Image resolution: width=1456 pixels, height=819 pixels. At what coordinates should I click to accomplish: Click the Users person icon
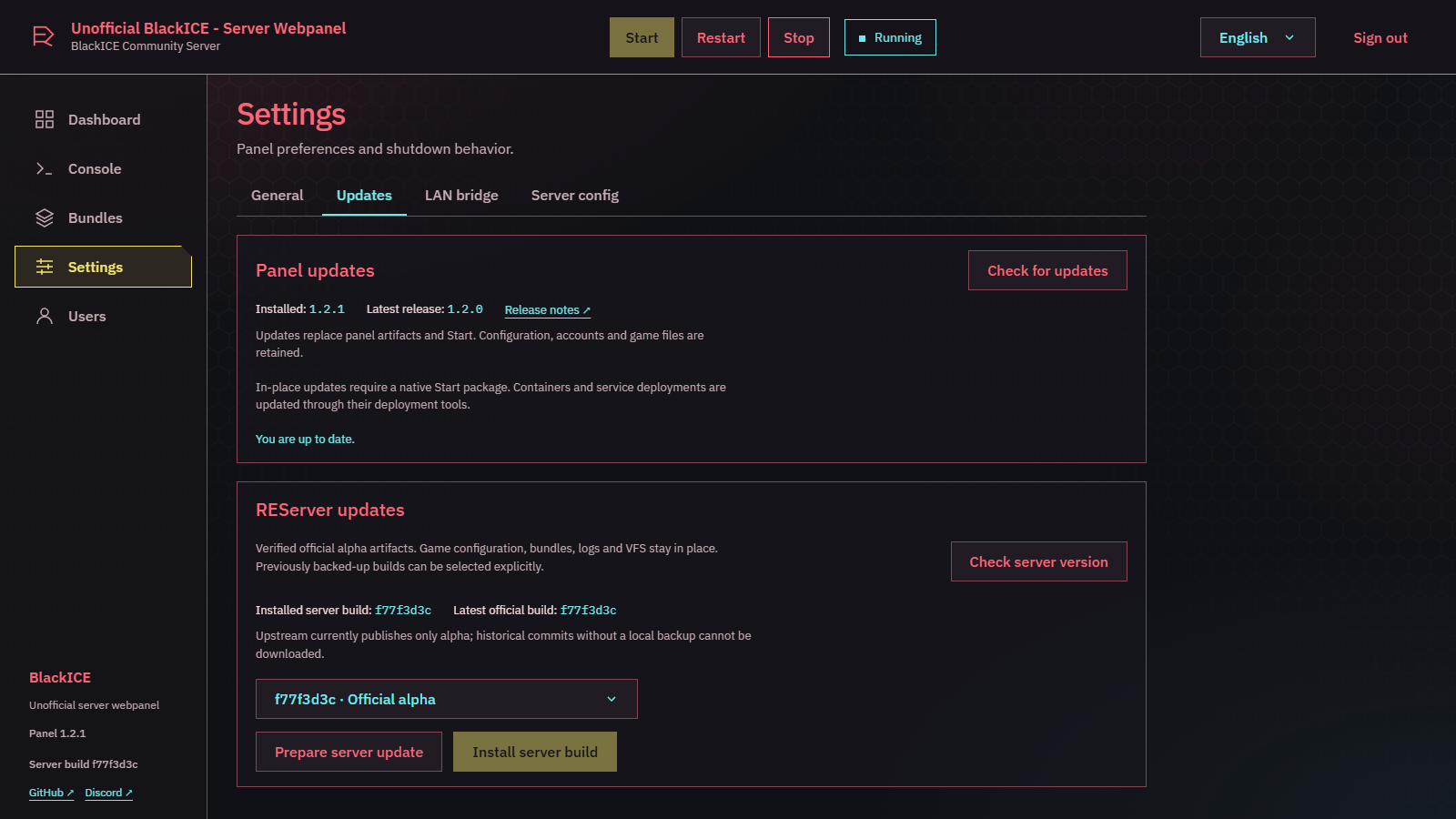coord(45,316)
